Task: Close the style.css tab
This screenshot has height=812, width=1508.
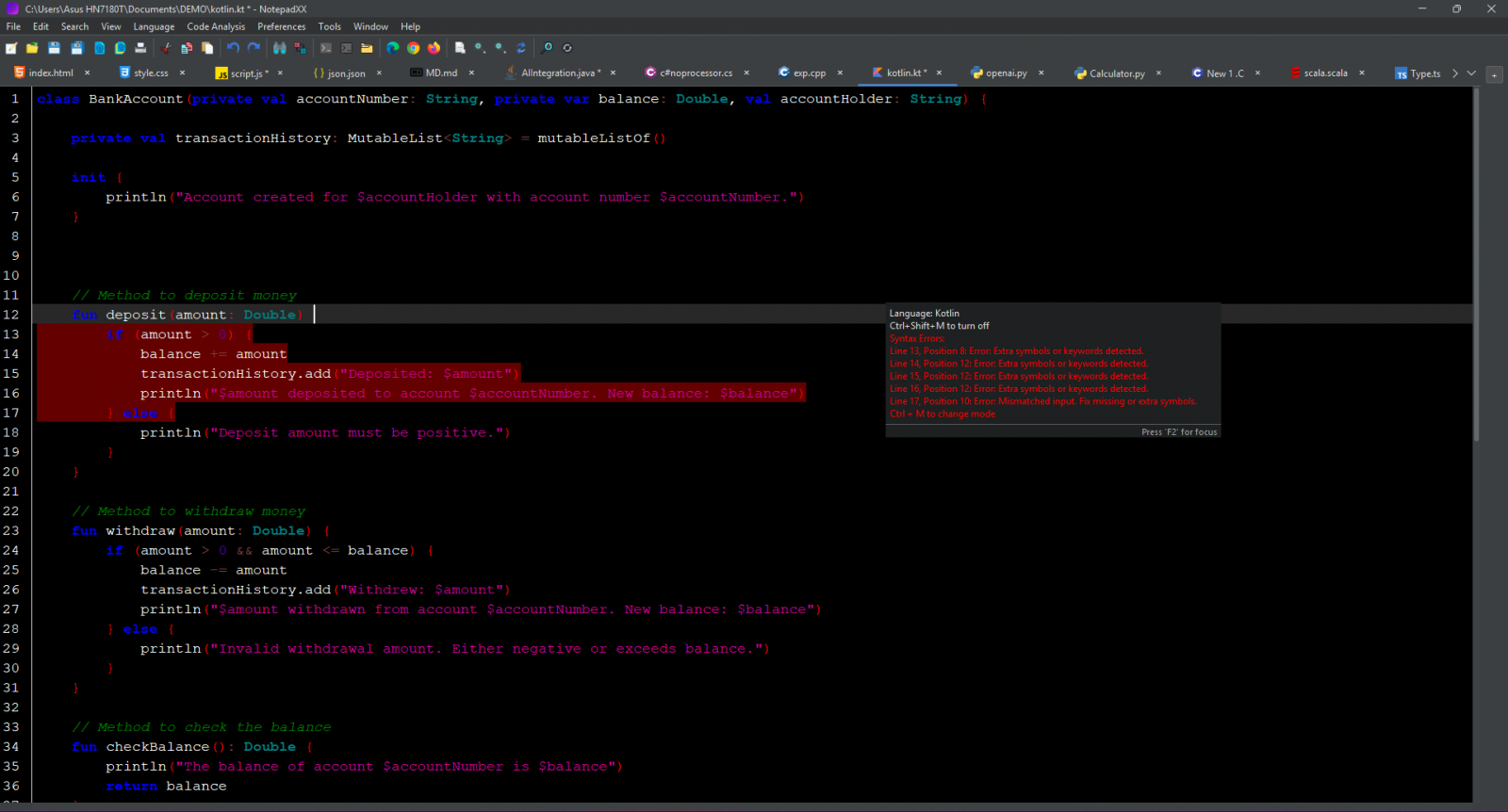Action: point(182,73)
